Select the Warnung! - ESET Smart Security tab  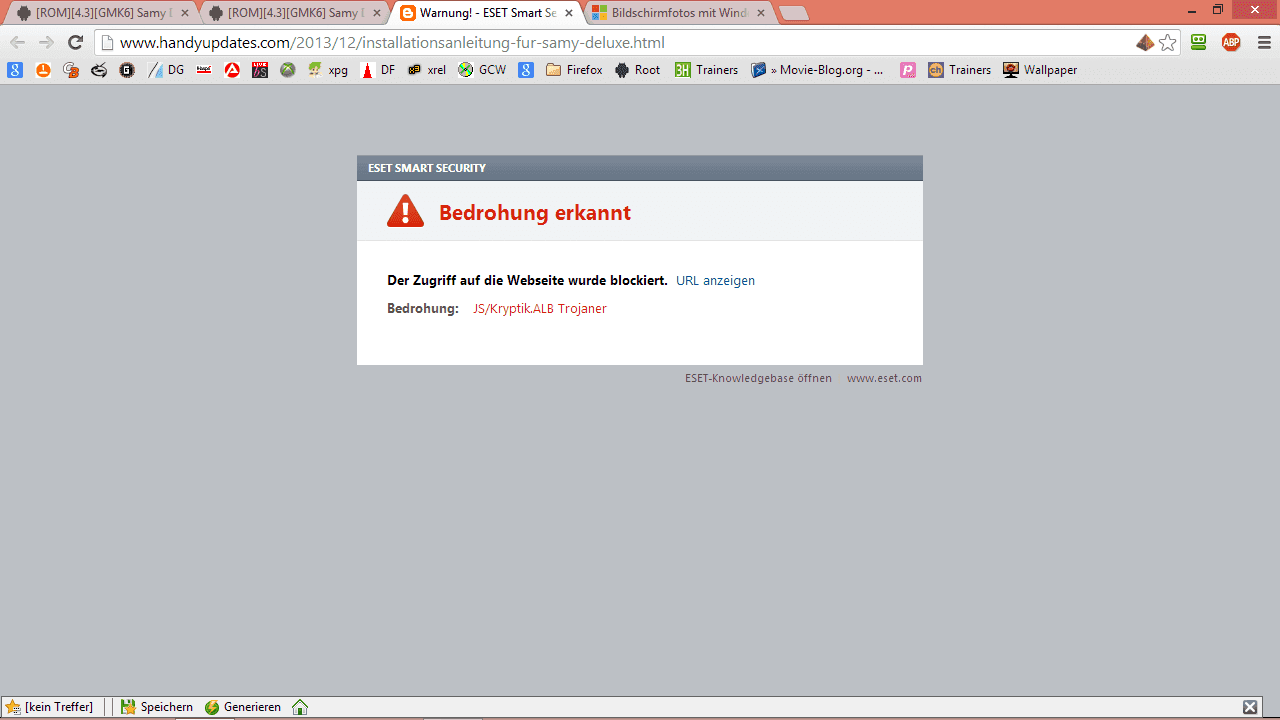[485, 13]
